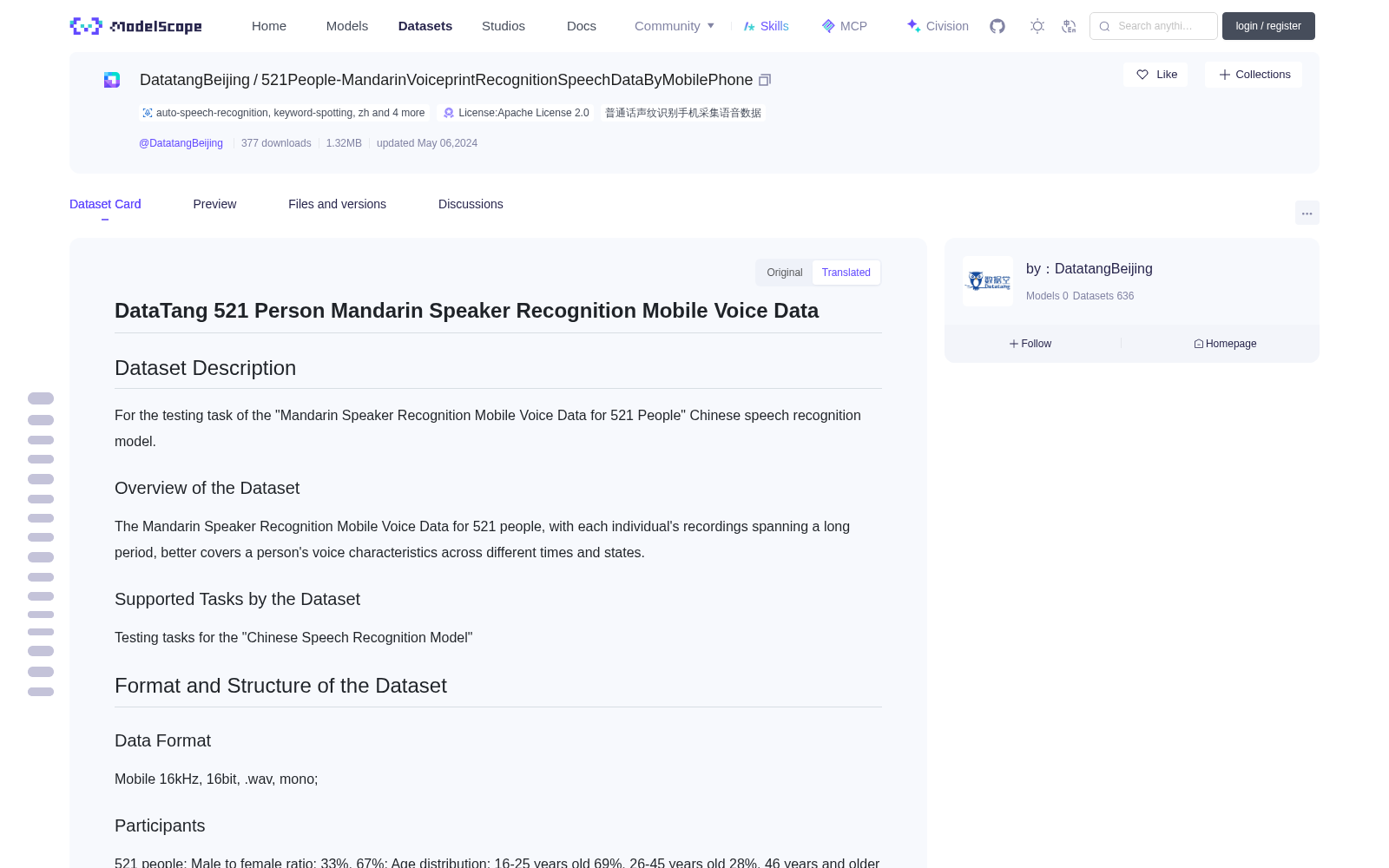
Task: Like this dataset
Action: (1155, 75)
